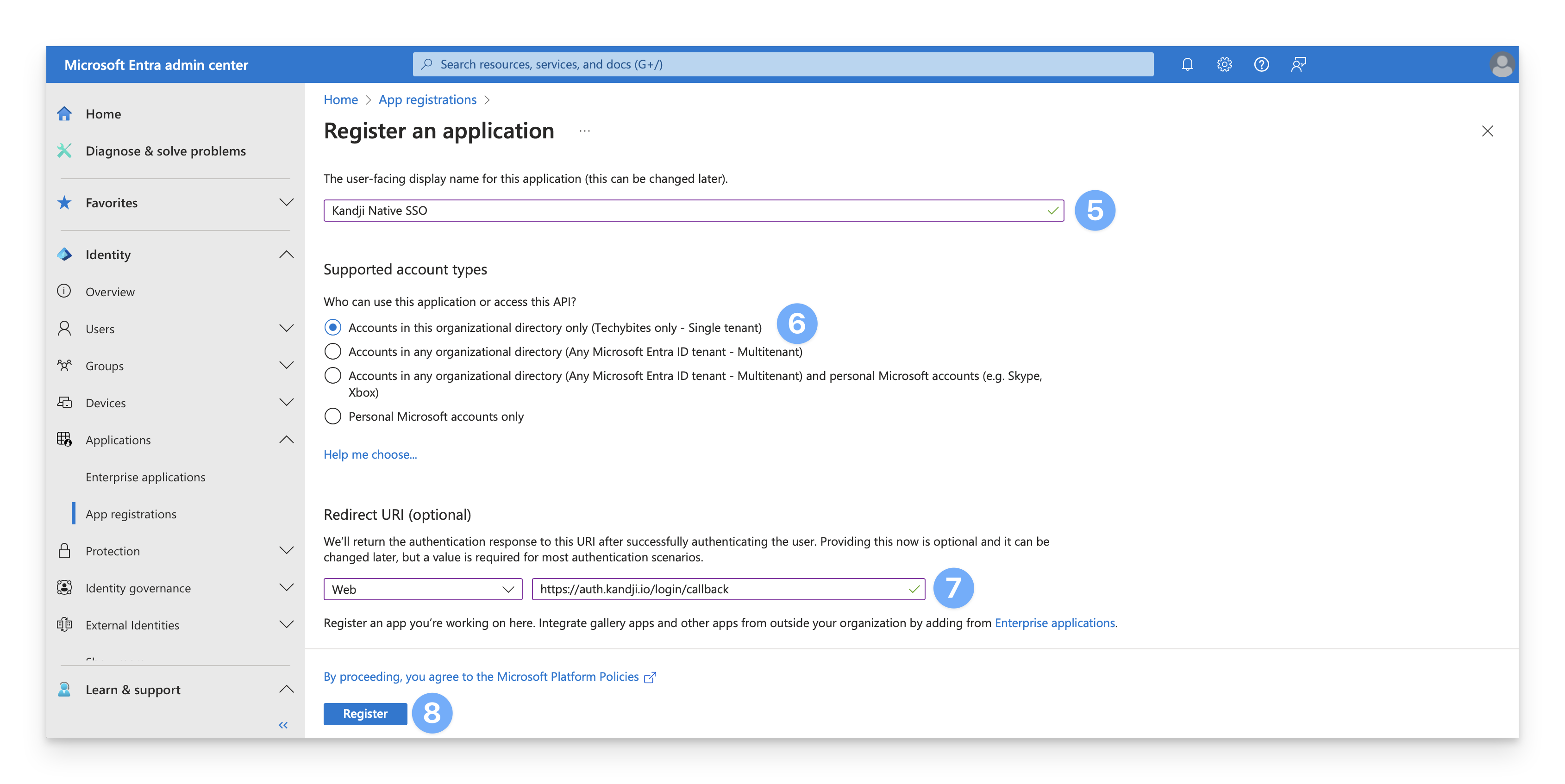Open the feedback icon in header
Viewport: 1565px width, 784px height.
click(1298, 64)
